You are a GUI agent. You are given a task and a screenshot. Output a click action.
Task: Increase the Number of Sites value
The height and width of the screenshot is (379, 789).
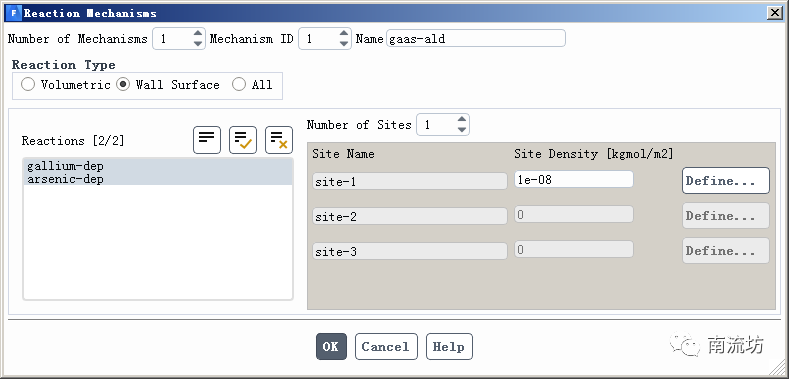coord(462,119)
